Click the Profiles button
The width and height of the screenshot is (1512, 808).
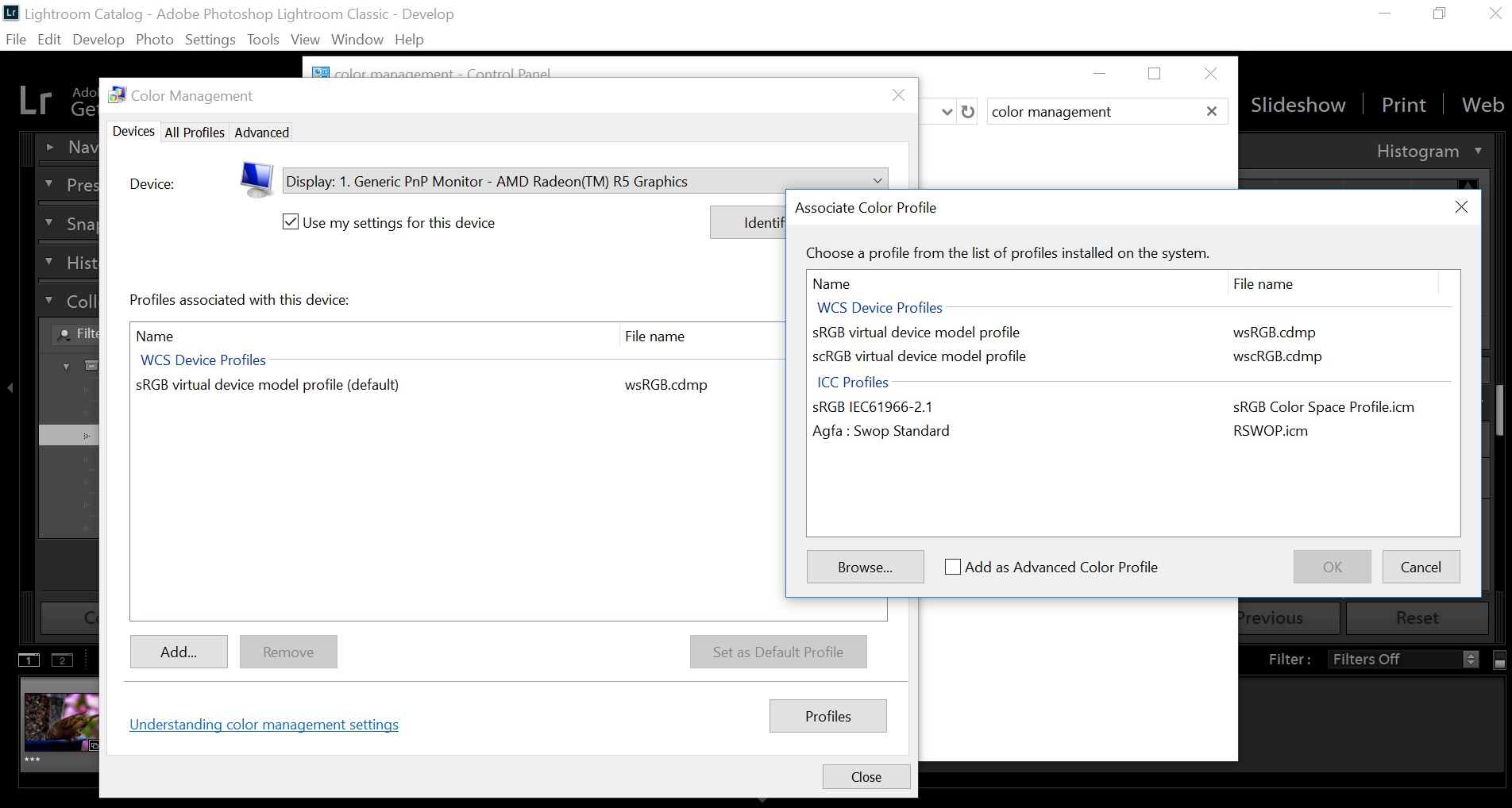click(827, 716)
